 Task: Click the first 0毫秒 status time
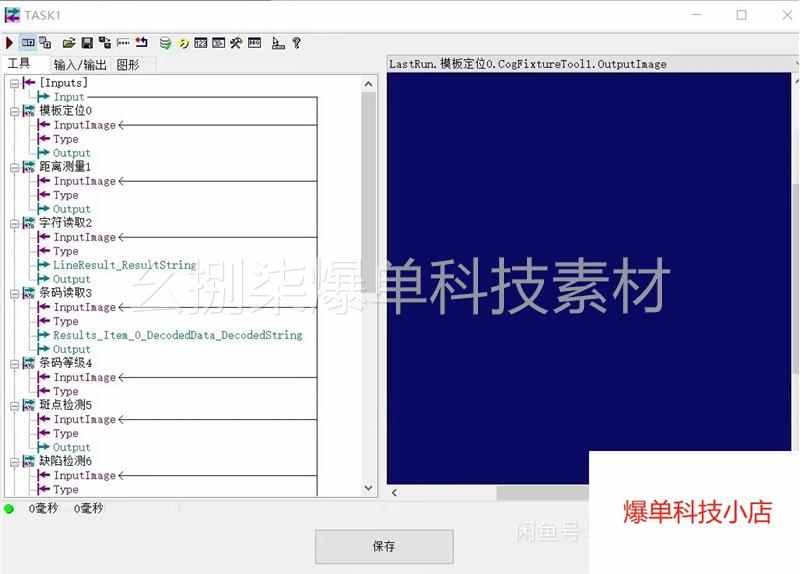43,508
